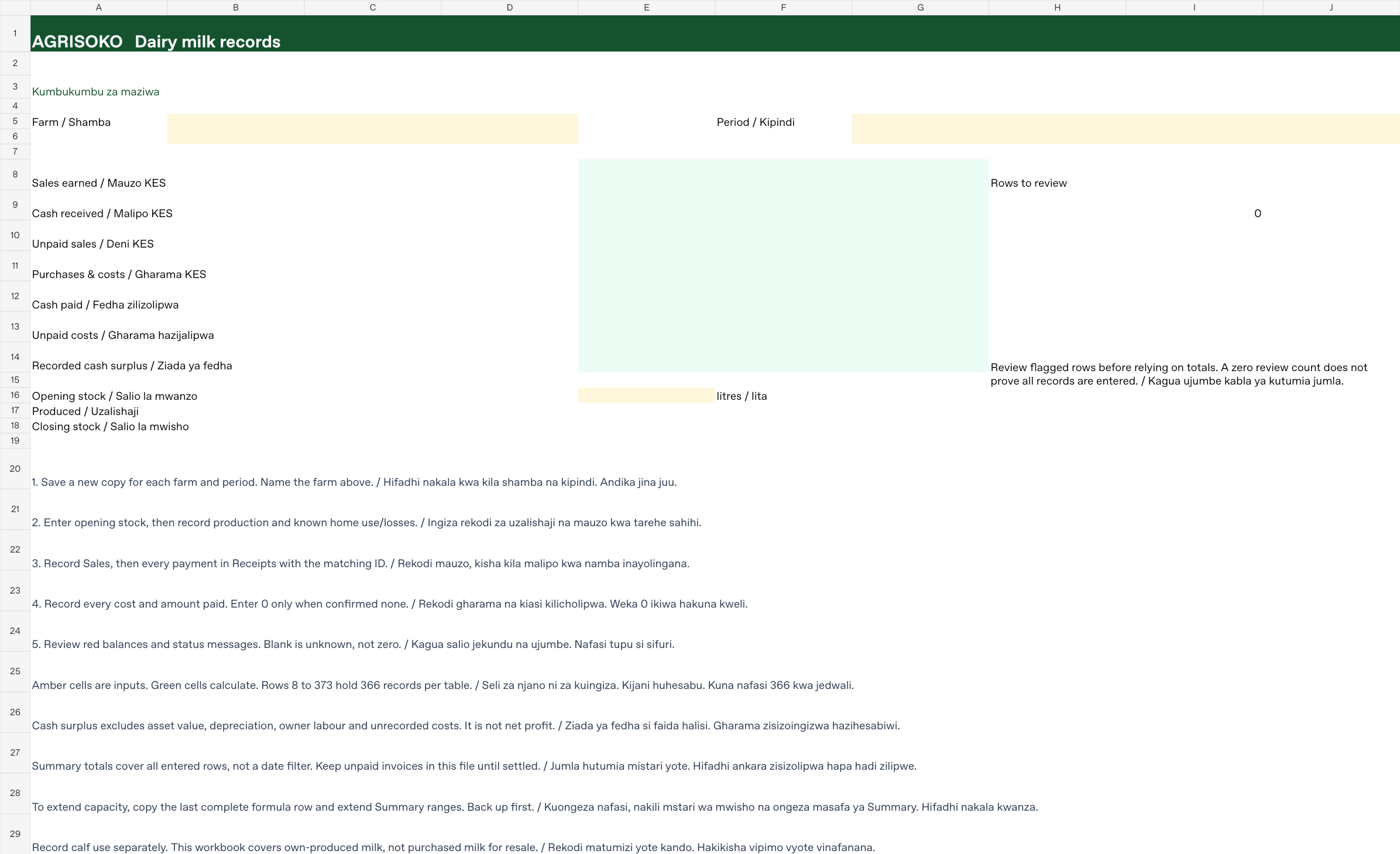Click the 'Record calf use separately' note
The width and height of the screenshot is (1400, 854).
pyautogui.click(x=454, y=848)
